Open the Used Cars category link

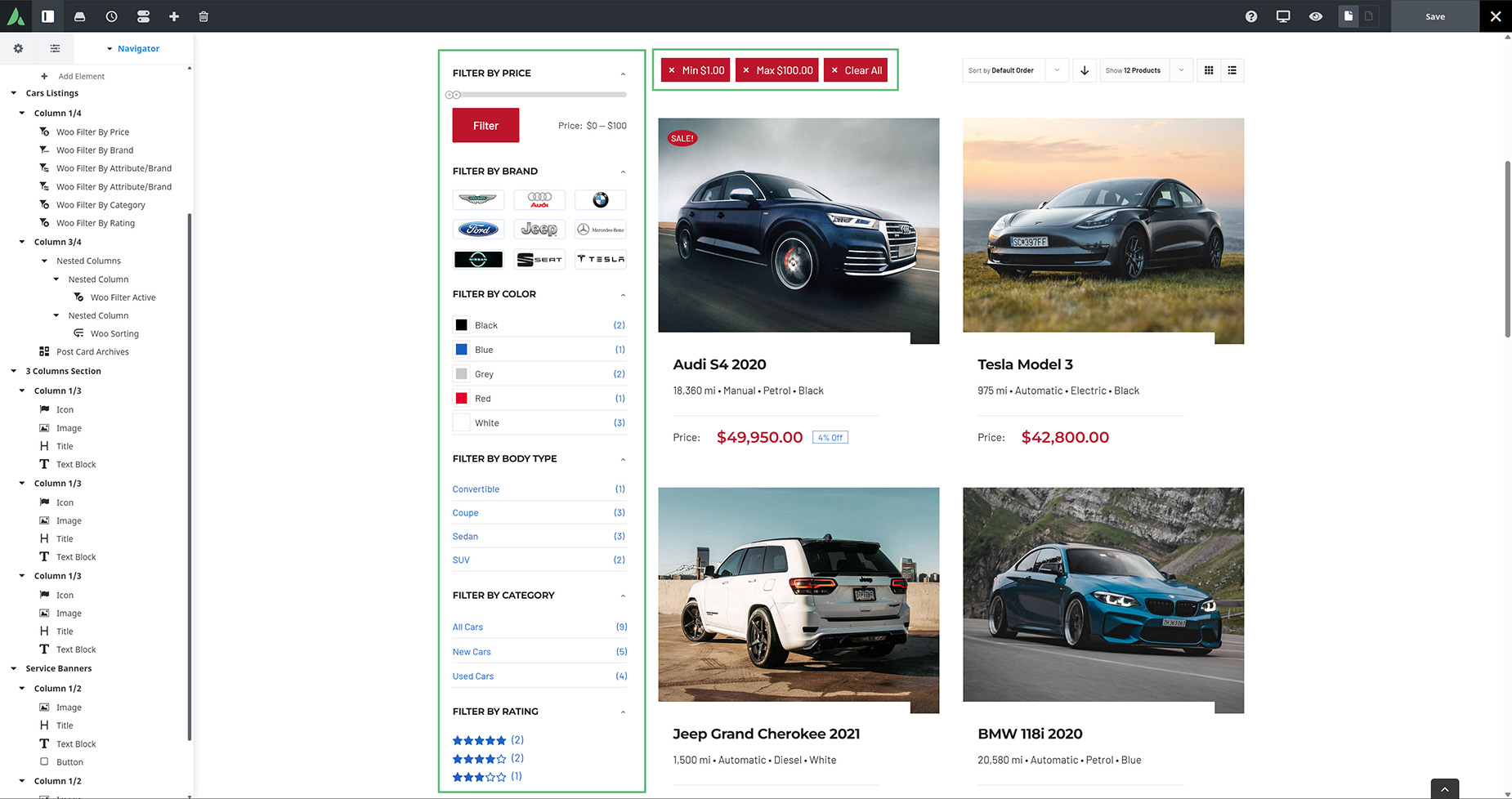(x=472, y=676)
